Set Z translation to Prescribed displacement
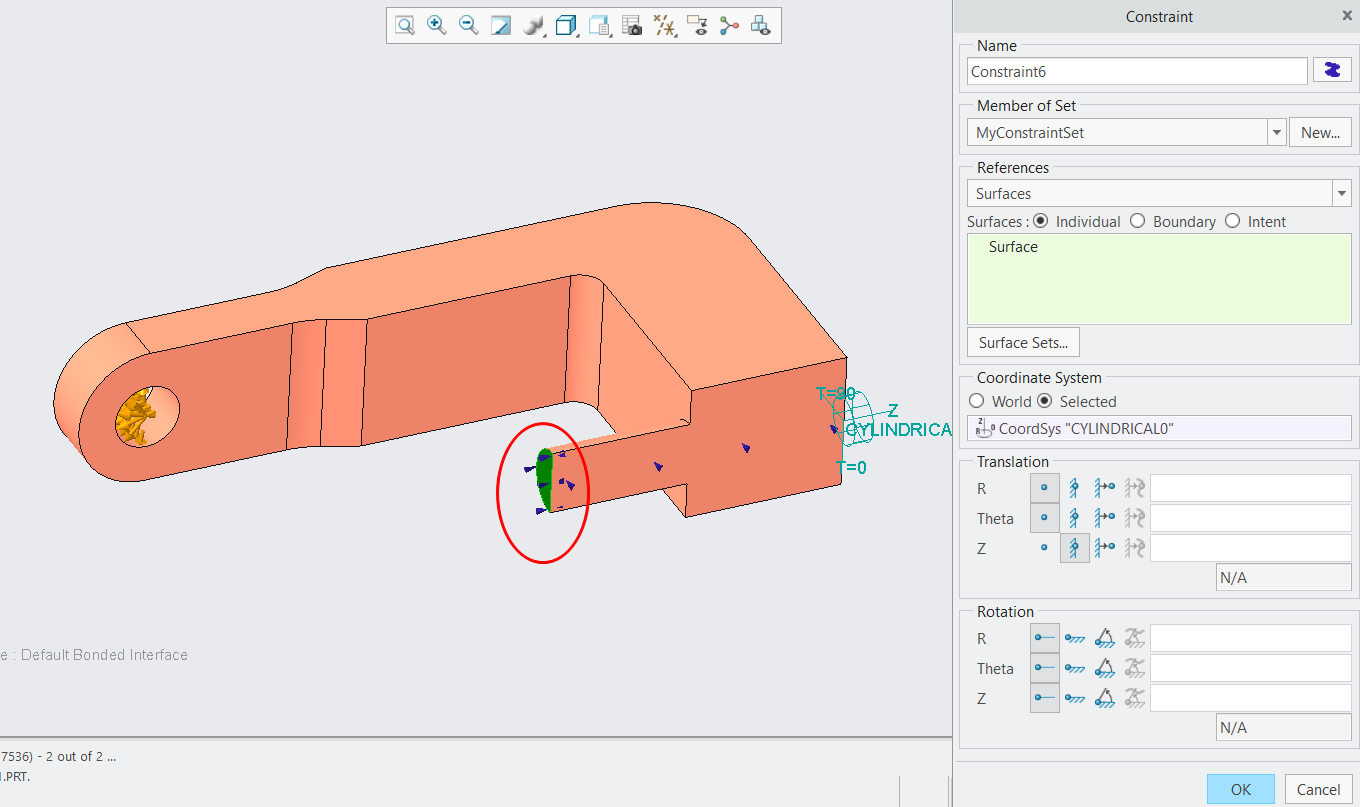 (x=1105, y=547)
